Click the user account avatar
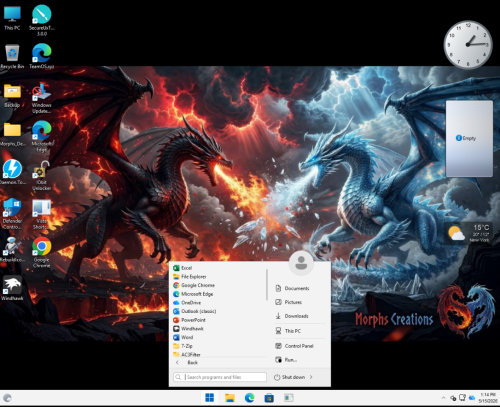This screenshot has width=500, height=407. (301, 263)
